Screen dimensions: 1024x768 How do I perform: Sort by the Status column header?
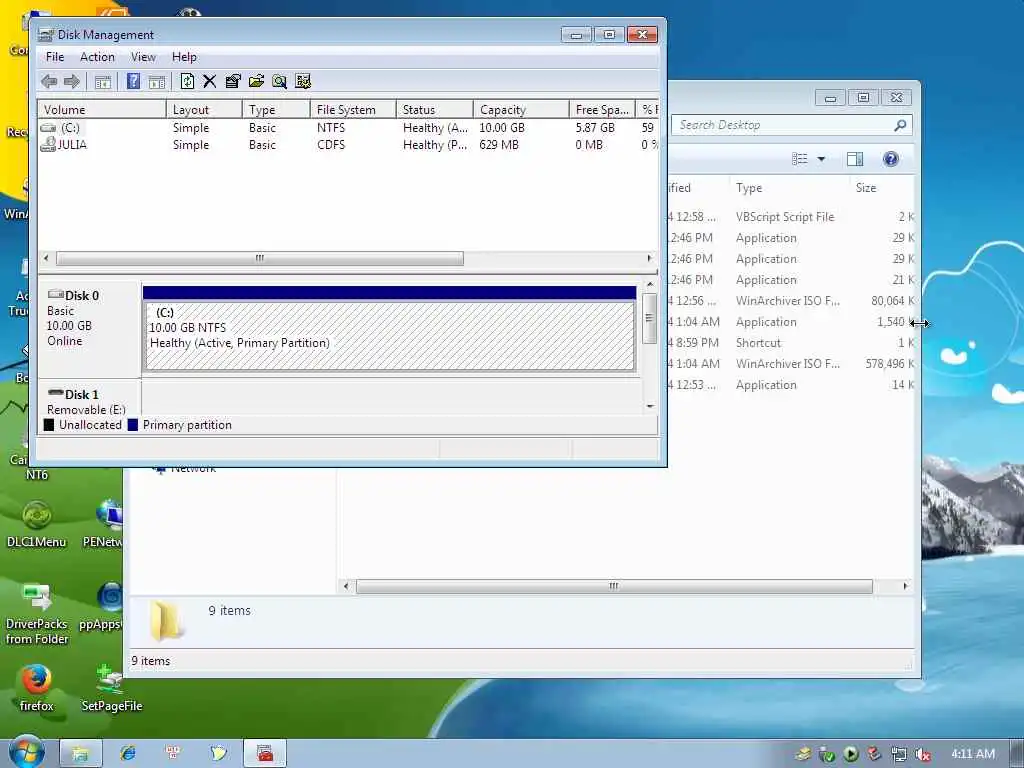click(x=434, y=110)
